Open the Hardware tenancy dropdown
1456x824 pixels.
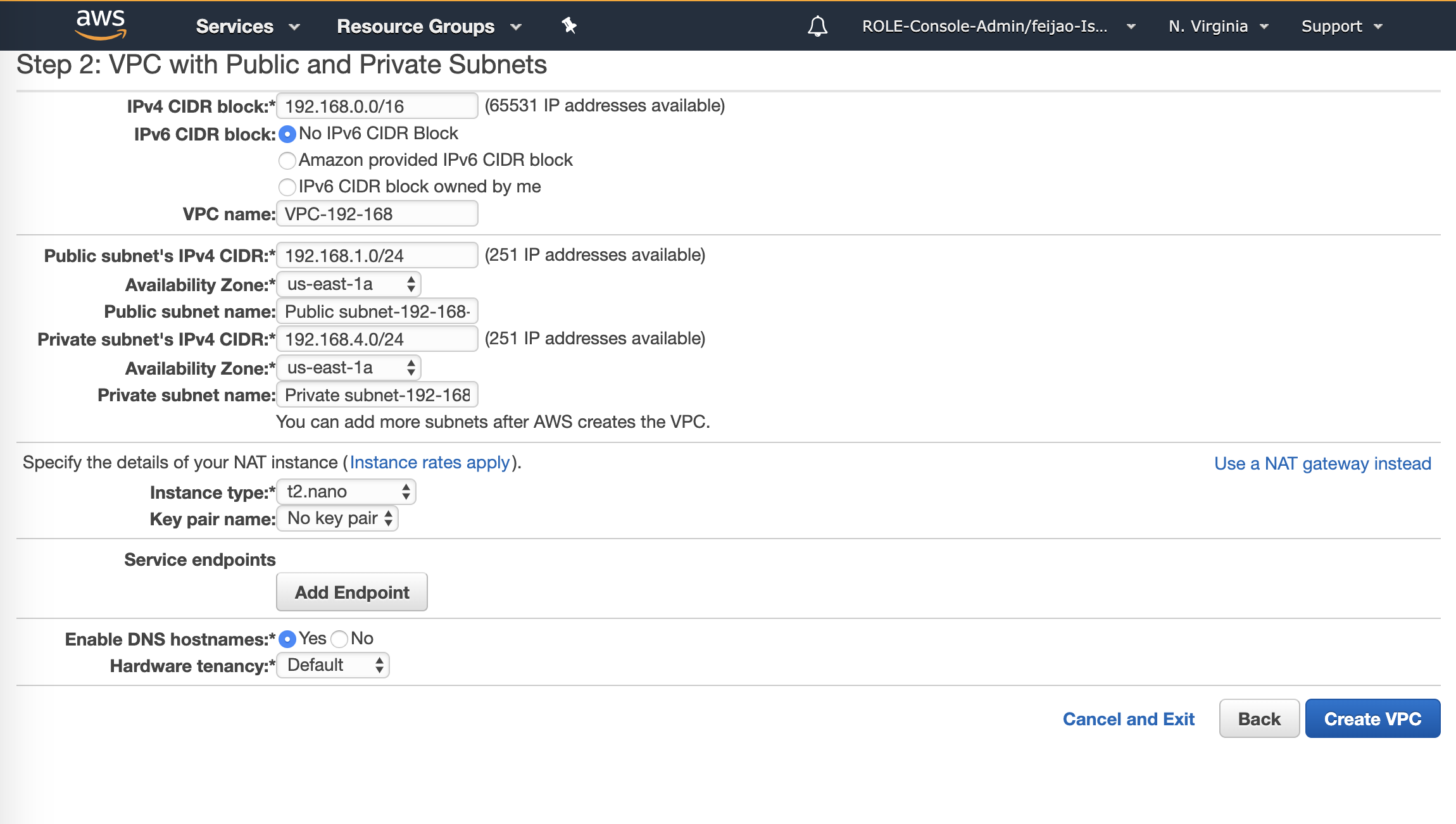333,665
